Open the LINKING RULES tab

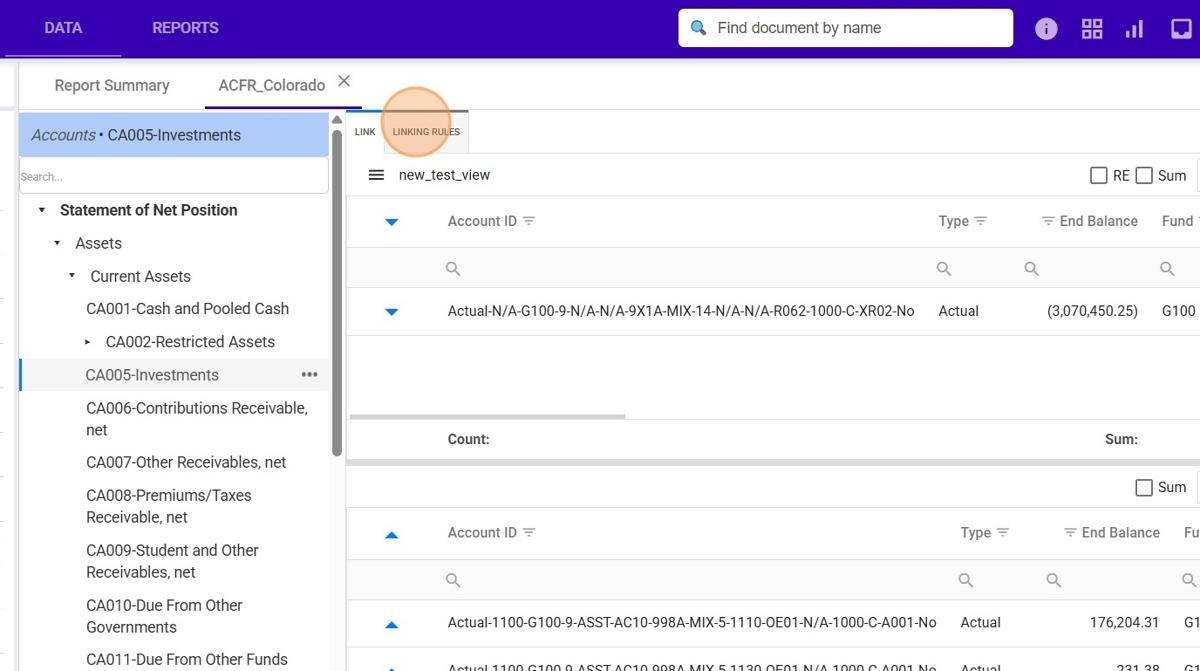tap(426, 132)
